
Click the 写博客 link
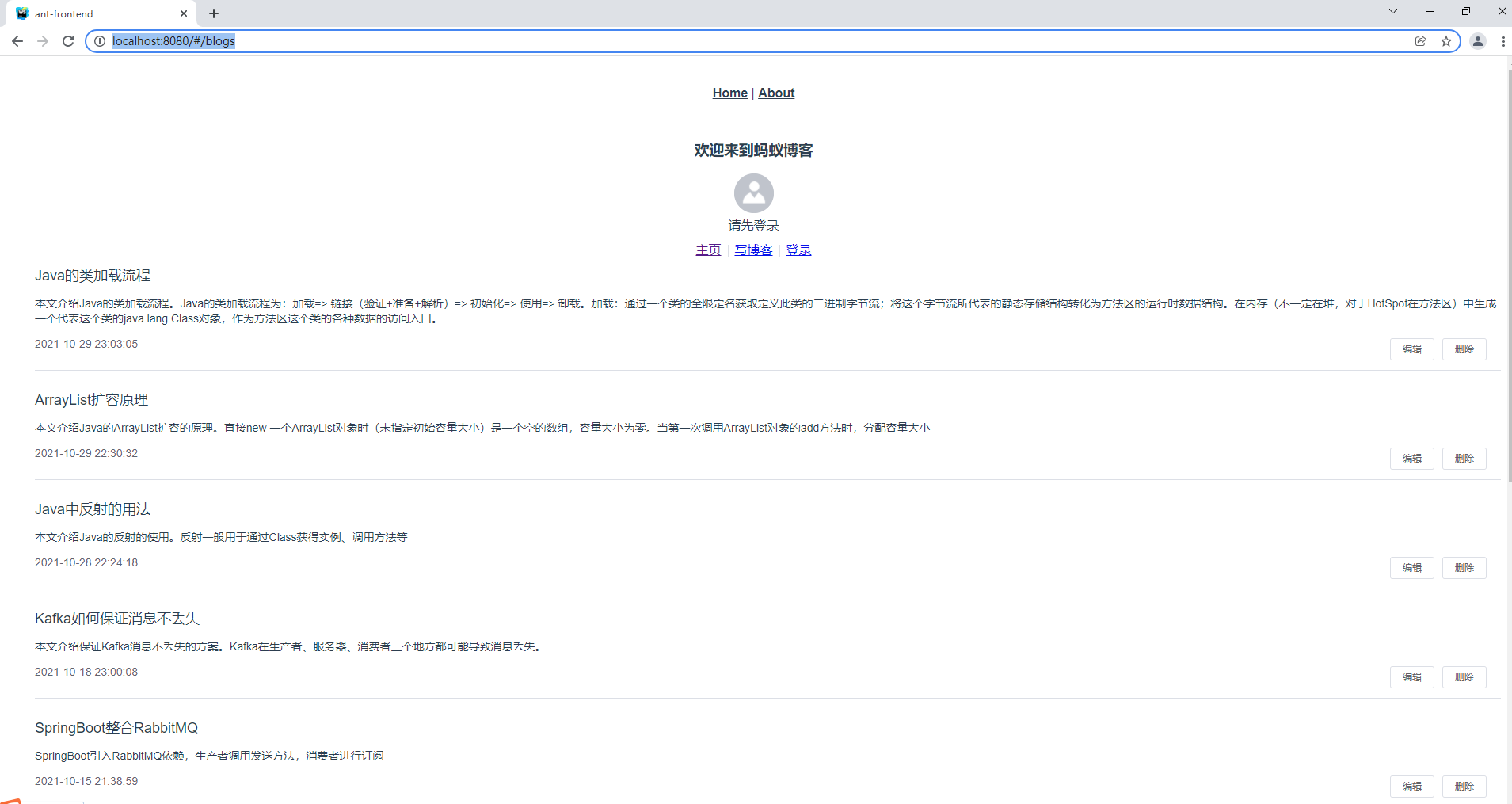pyautogui.click(x=752, y=250)
